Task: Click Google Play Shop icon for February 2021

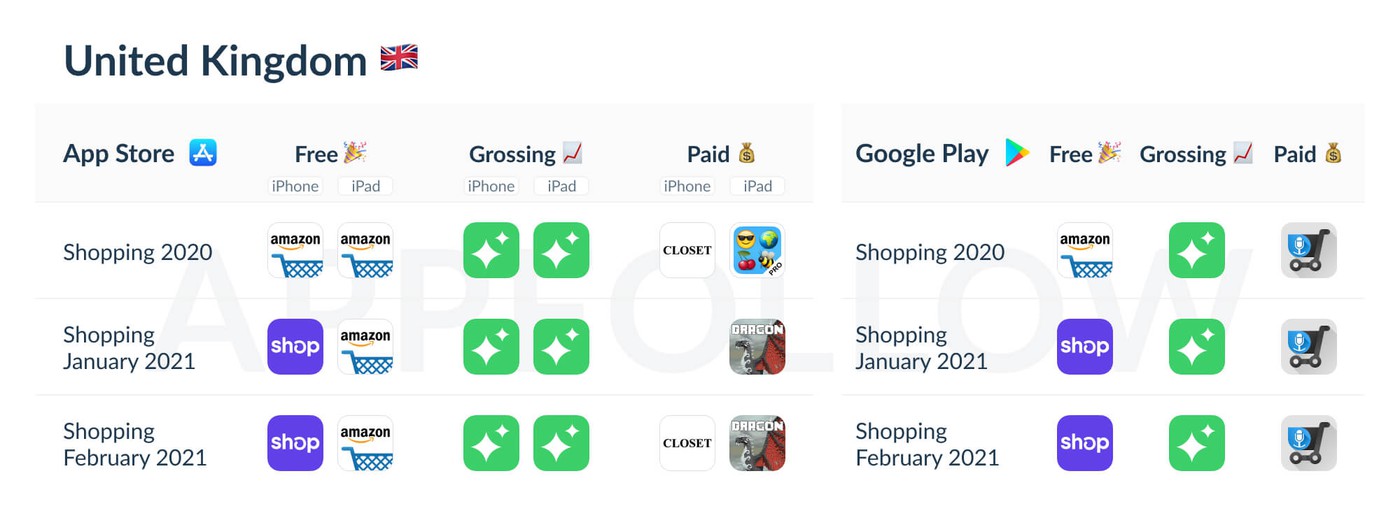Action: coord(1085,443)
